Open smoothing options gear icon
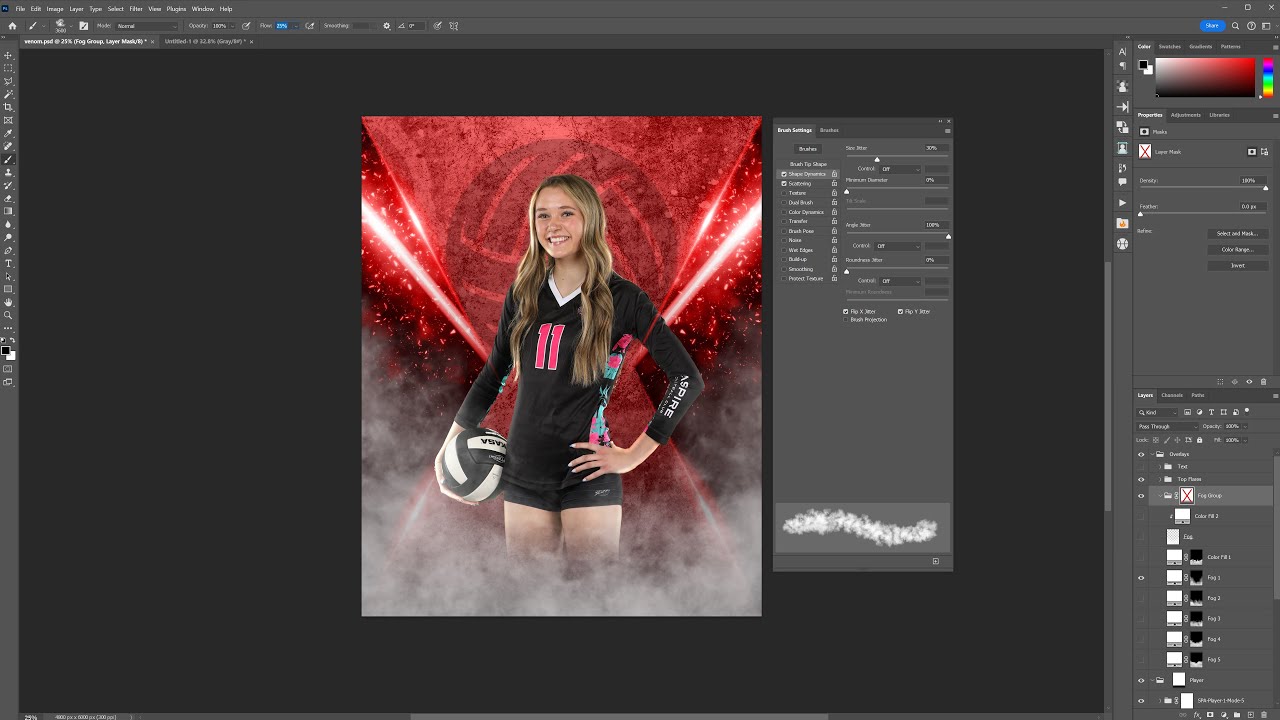 [387, 25]
